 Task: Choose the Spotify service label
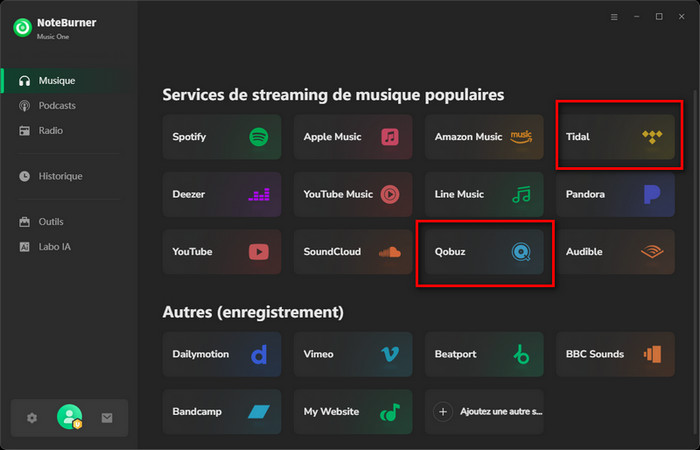(x=189, y=137)
